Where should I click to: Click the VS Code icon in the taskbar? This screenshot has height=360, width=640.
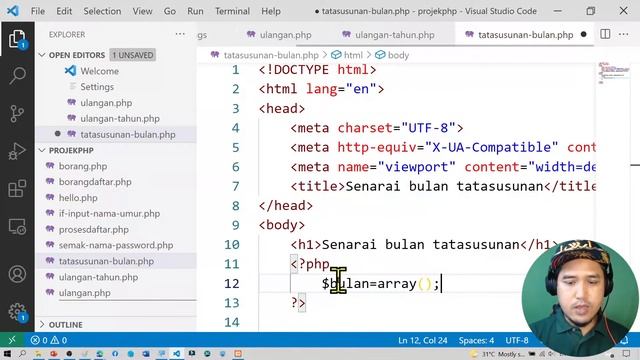tap(176, 353)
